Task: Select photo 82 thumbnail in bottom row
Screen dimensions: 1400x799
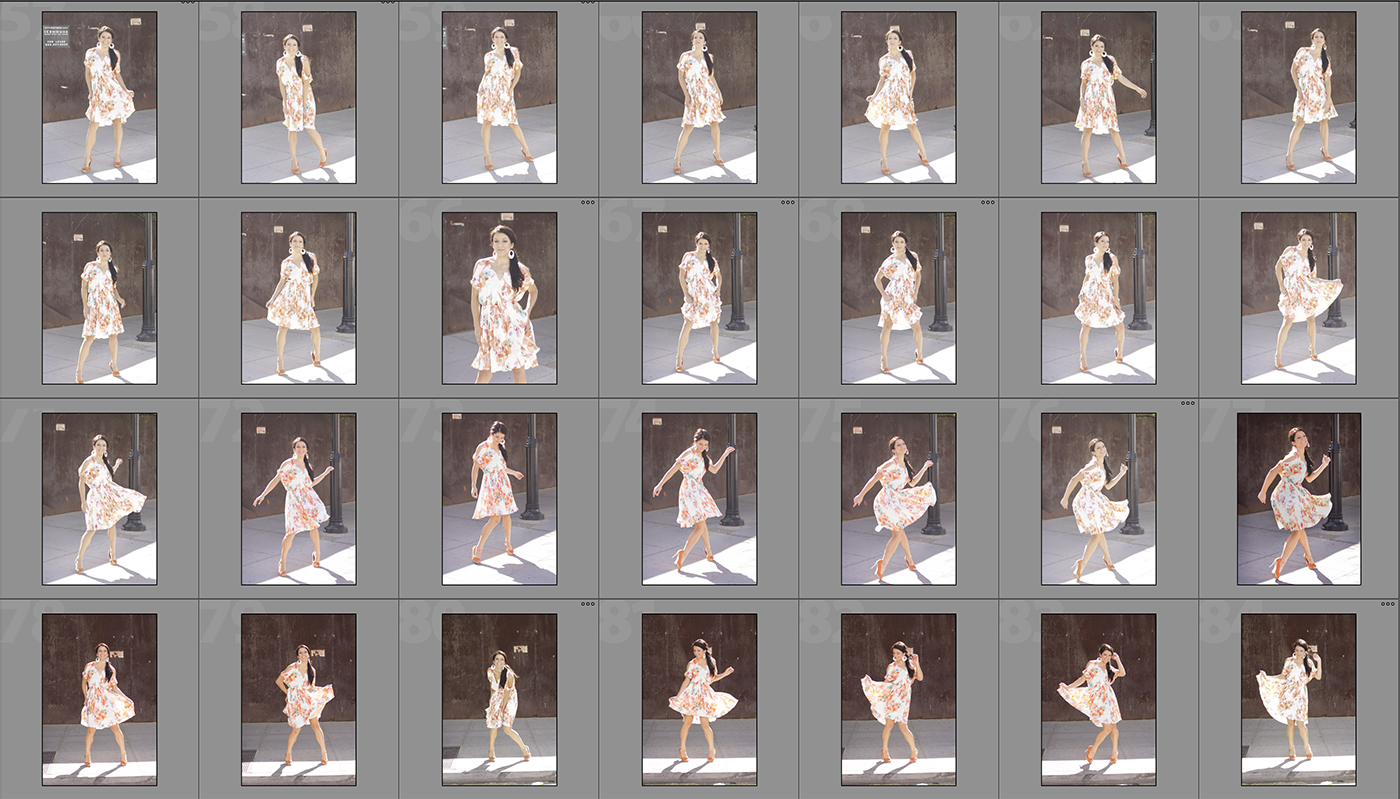Action: [898, 699]
